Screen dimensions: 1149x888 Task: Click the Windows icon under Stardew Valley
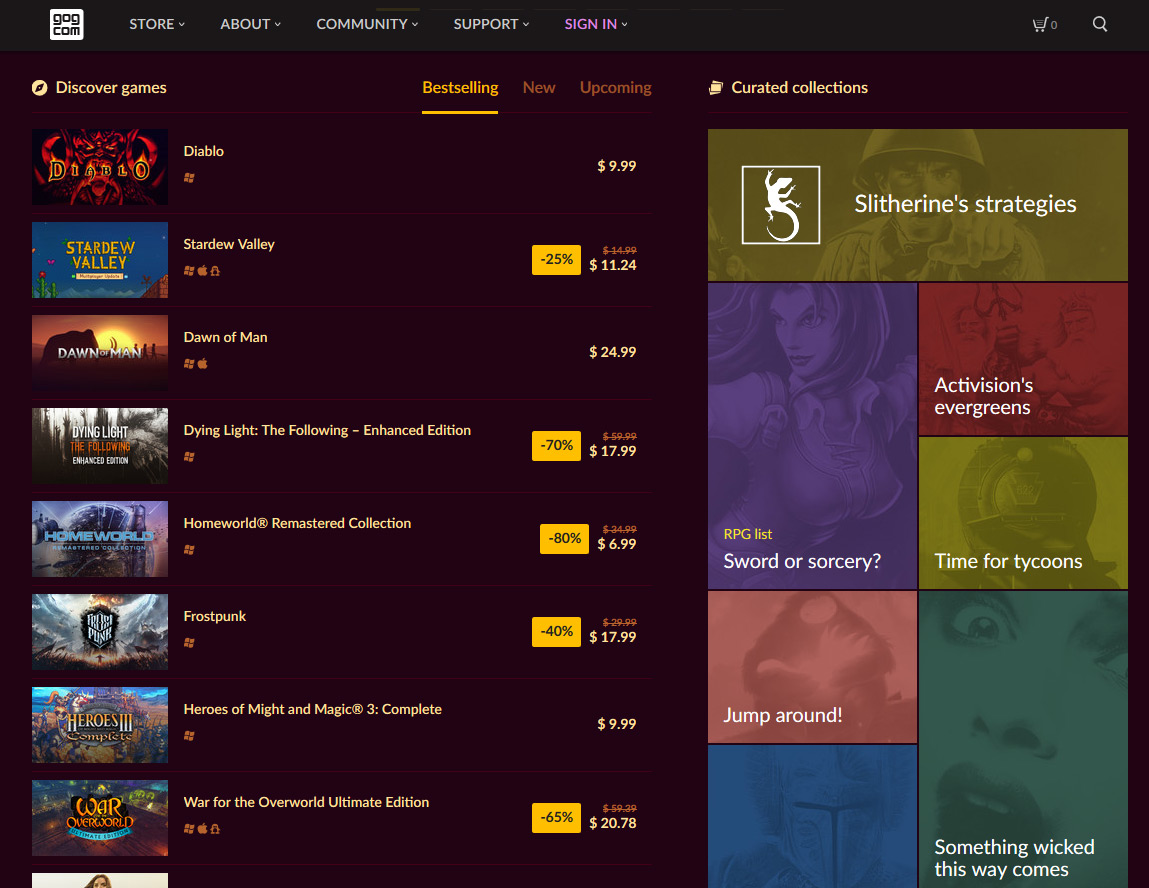(x=189, y=270)
